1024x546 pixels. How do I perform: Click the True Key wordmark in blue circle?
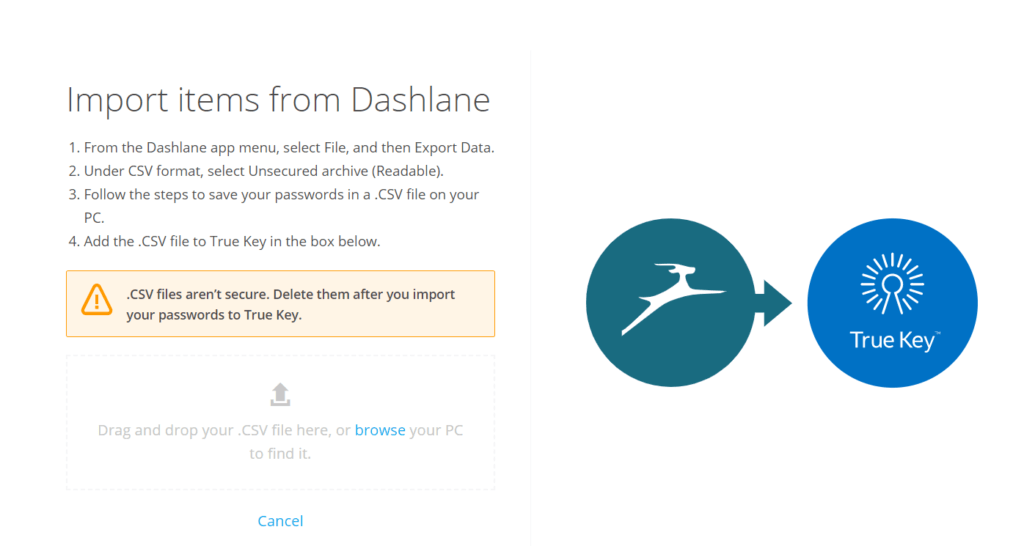(893, 340)
